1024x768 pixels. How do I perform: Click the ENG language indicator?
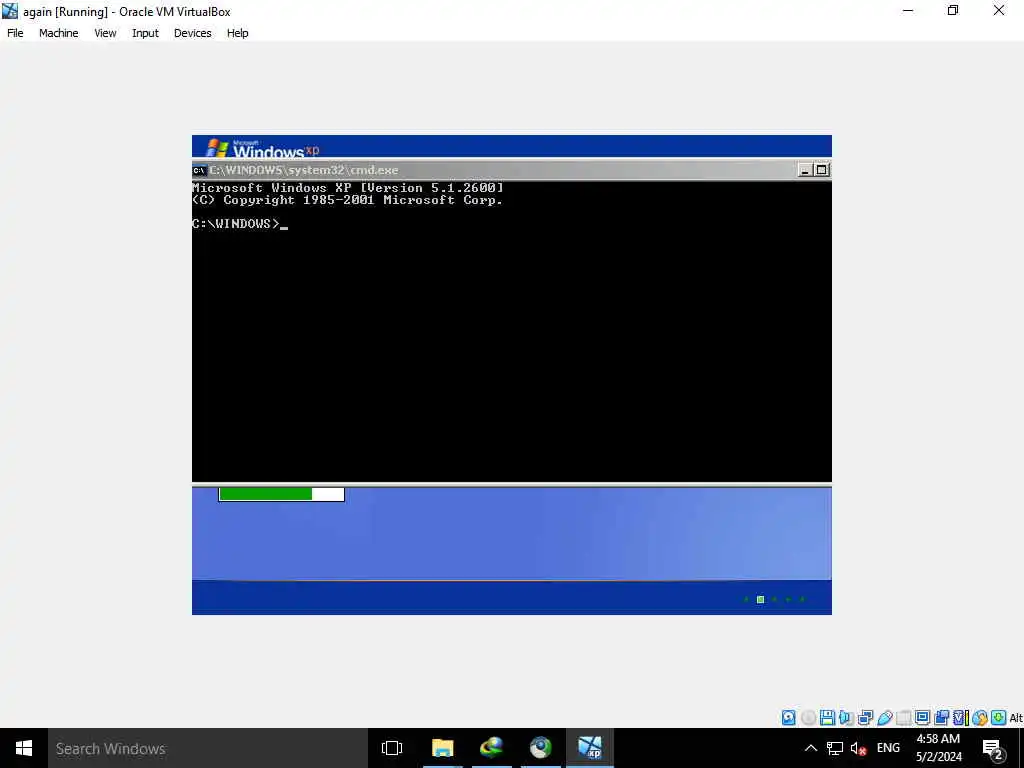888,748
